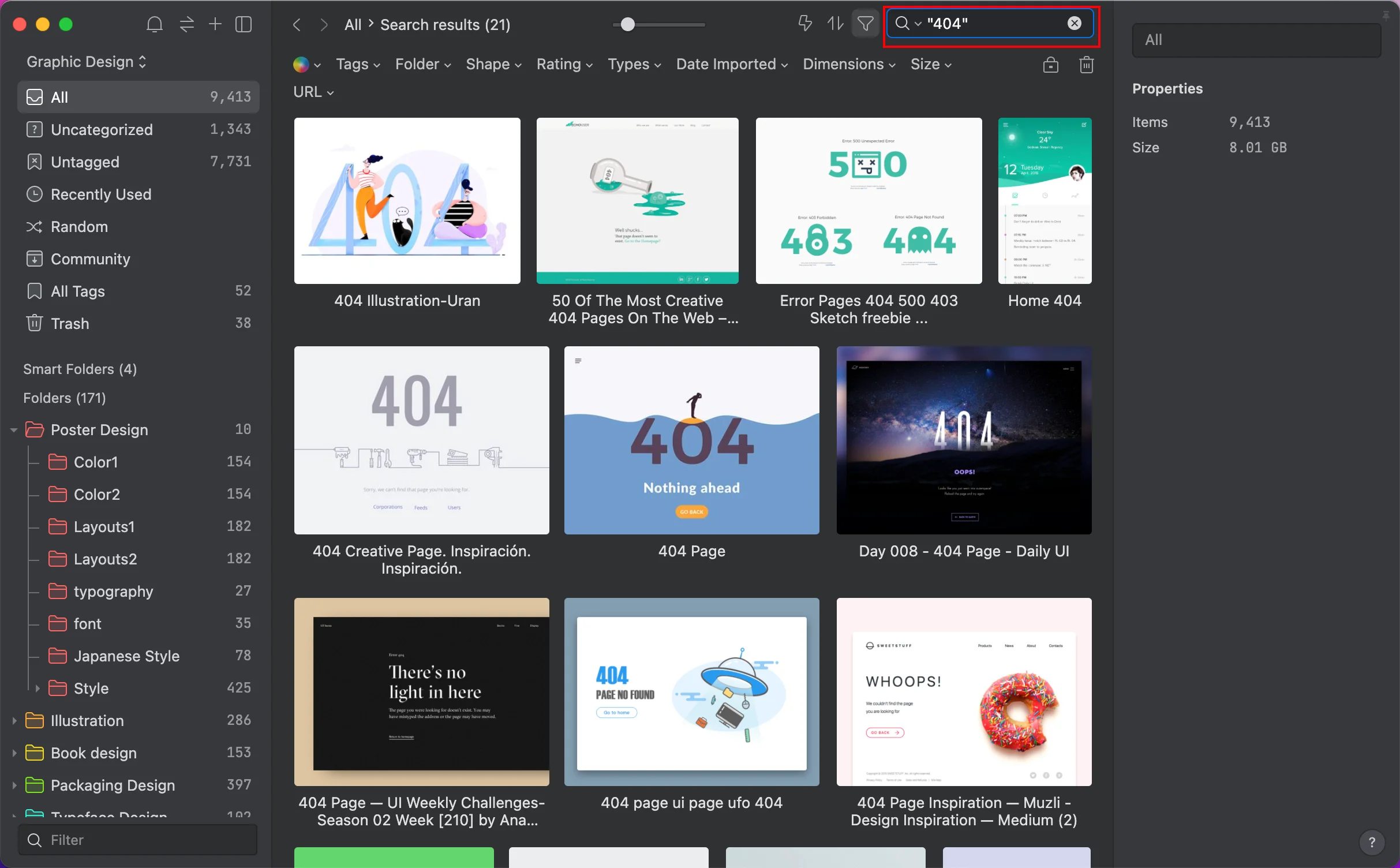1400x868 pixels.
Task: Open the color filter dropdown
Action: pyautogui.click(x=307, y=65)
